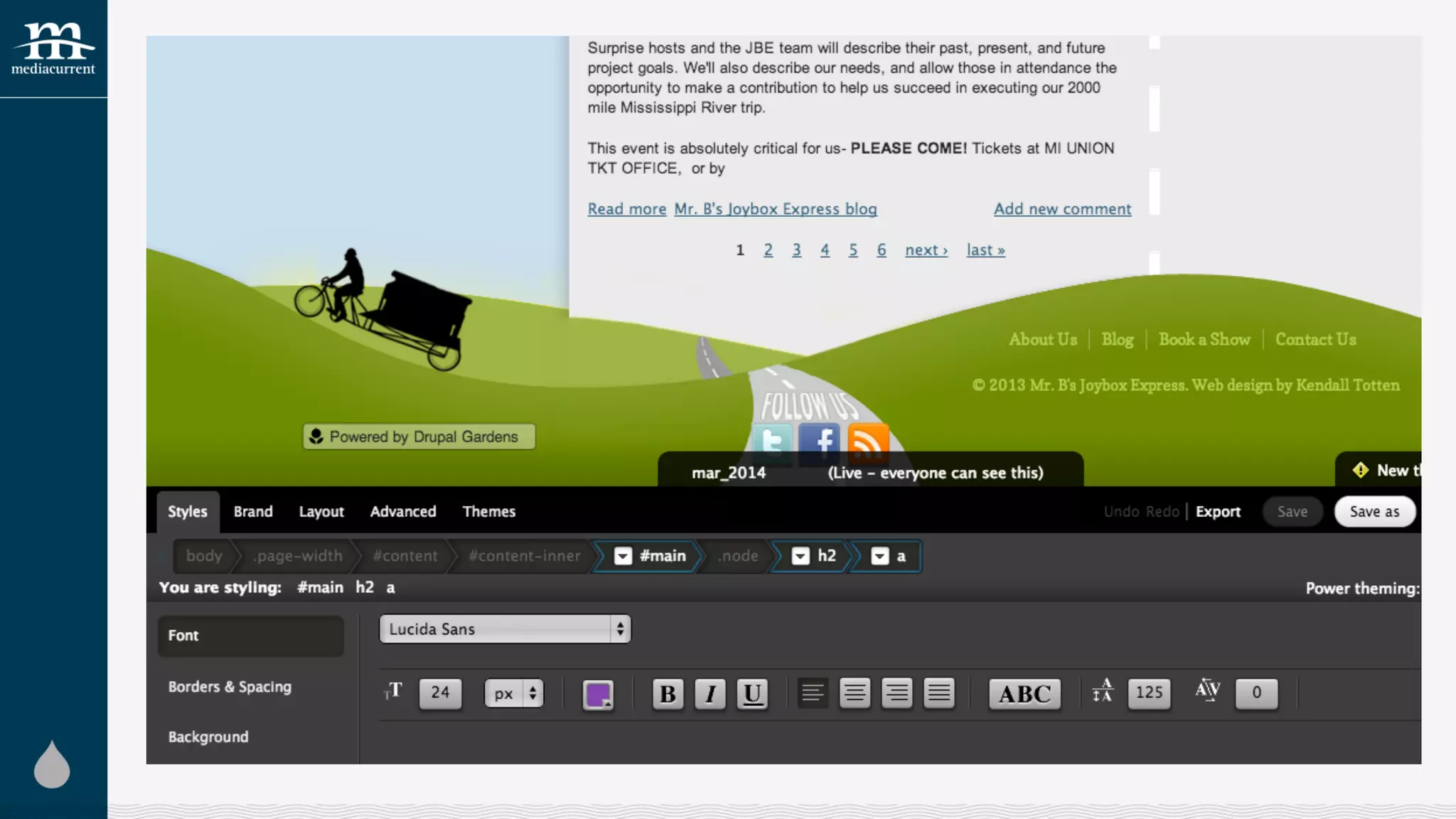Toggle the h2 selector checkbox in breadcrumb
Image resolution: width=1456 pixels, height=819 pixels.
[801, 556]
